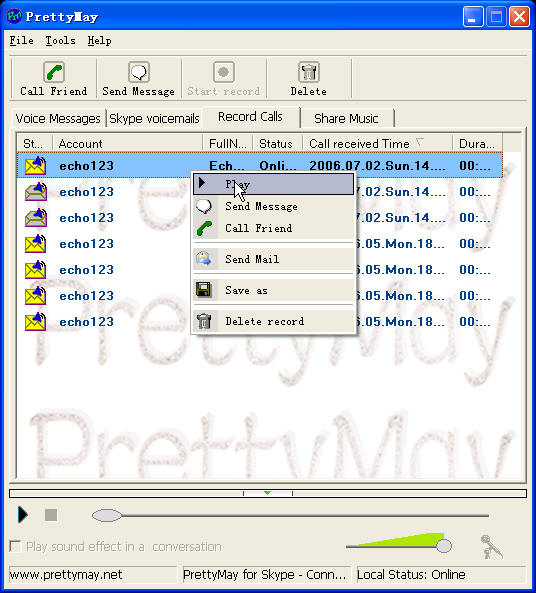Choose Delete record in the context menu
The image size is (536, 593).
click(x=274, y=321)
